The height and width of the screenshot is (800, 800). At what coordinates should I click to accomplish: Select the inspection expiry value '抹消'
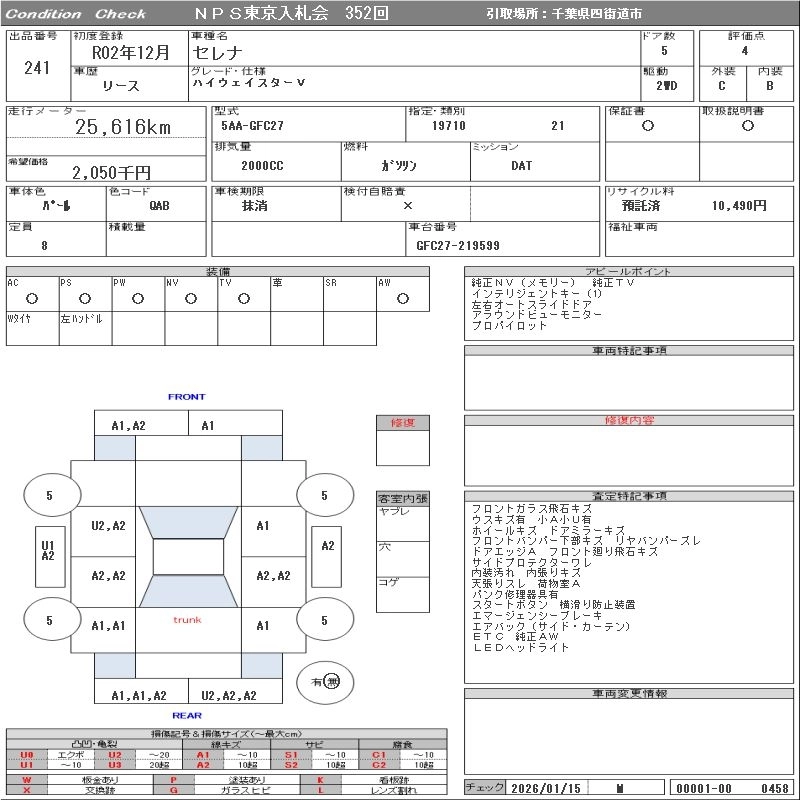pos(254,206)
